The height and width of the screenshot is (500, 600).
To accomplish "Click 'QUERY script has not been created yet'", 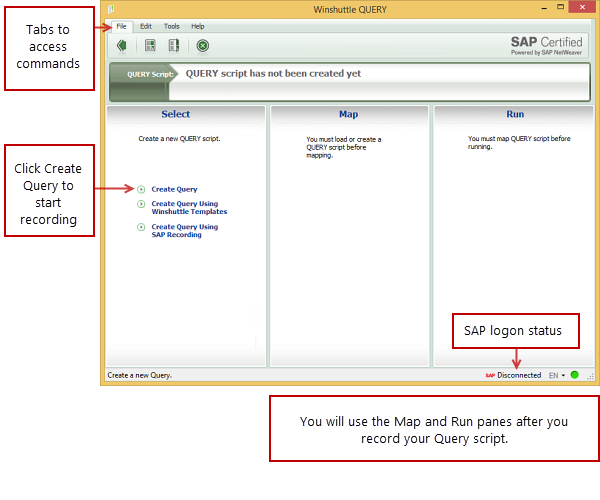I will pos(273,73).
